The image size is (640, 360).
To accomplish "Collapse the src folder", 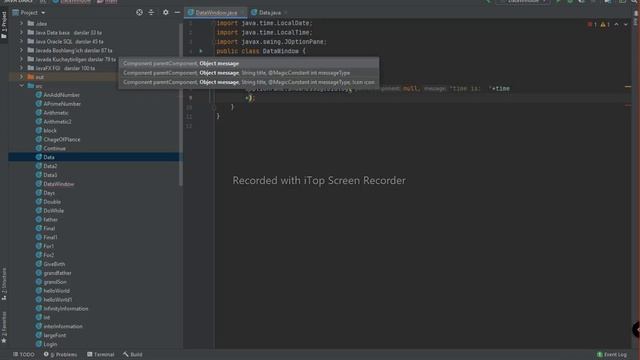I will point(21,86).
